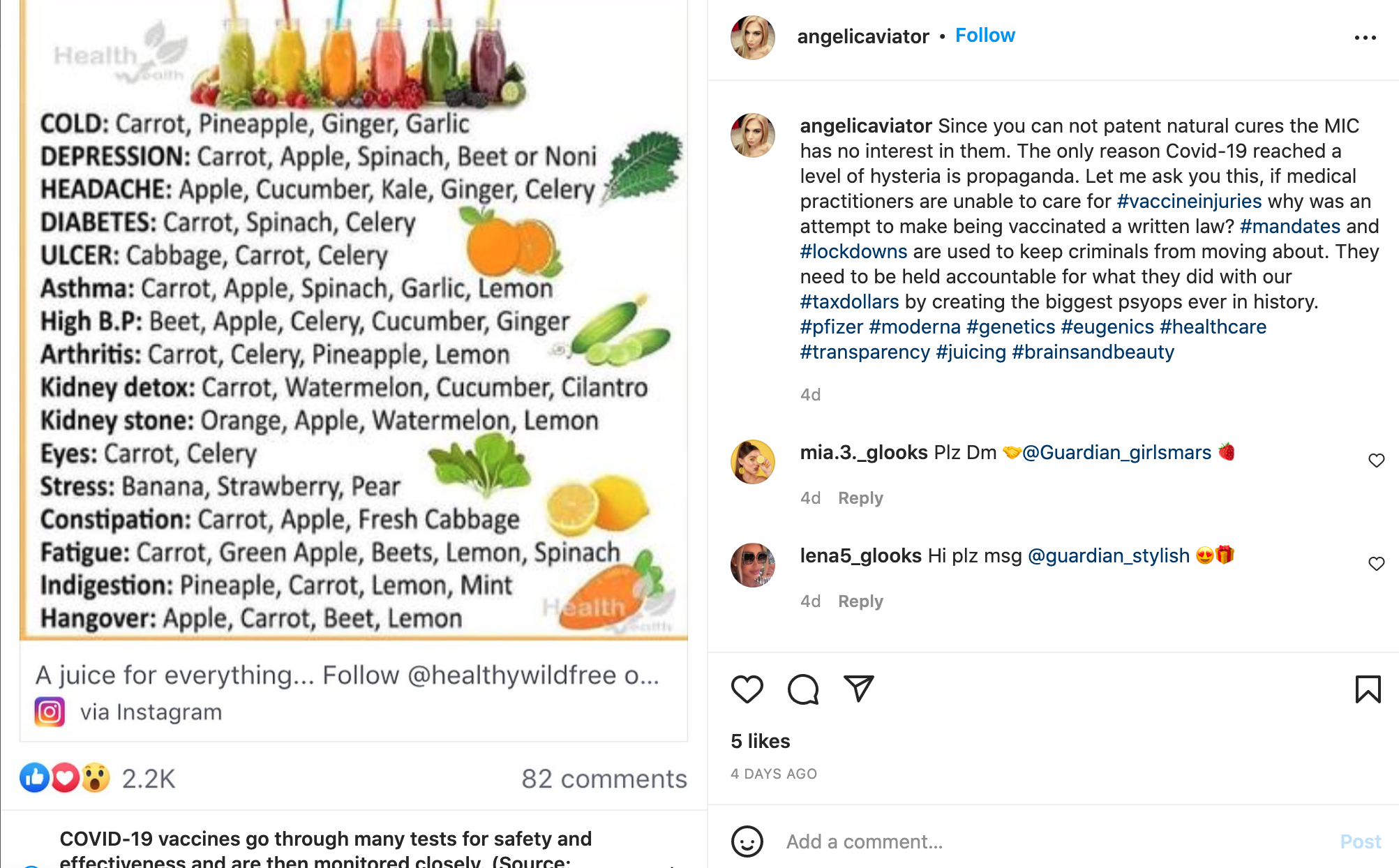
Task: Reply to mia.3._glooks comment
Action: [x=860, y=498]
